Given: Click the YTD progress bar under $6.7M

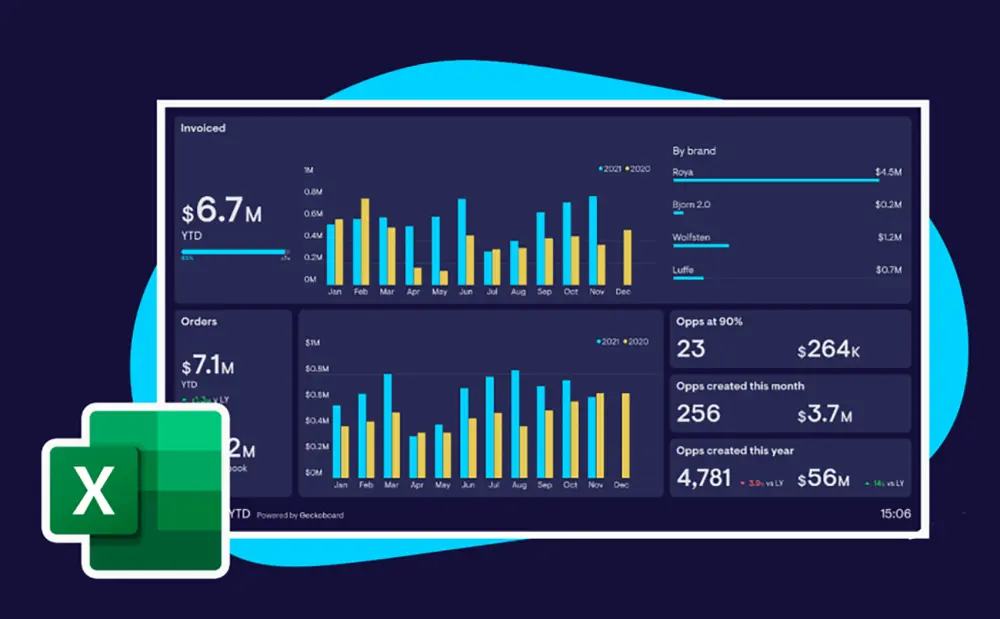Looking at the screenshot, I should pos(235,250).
